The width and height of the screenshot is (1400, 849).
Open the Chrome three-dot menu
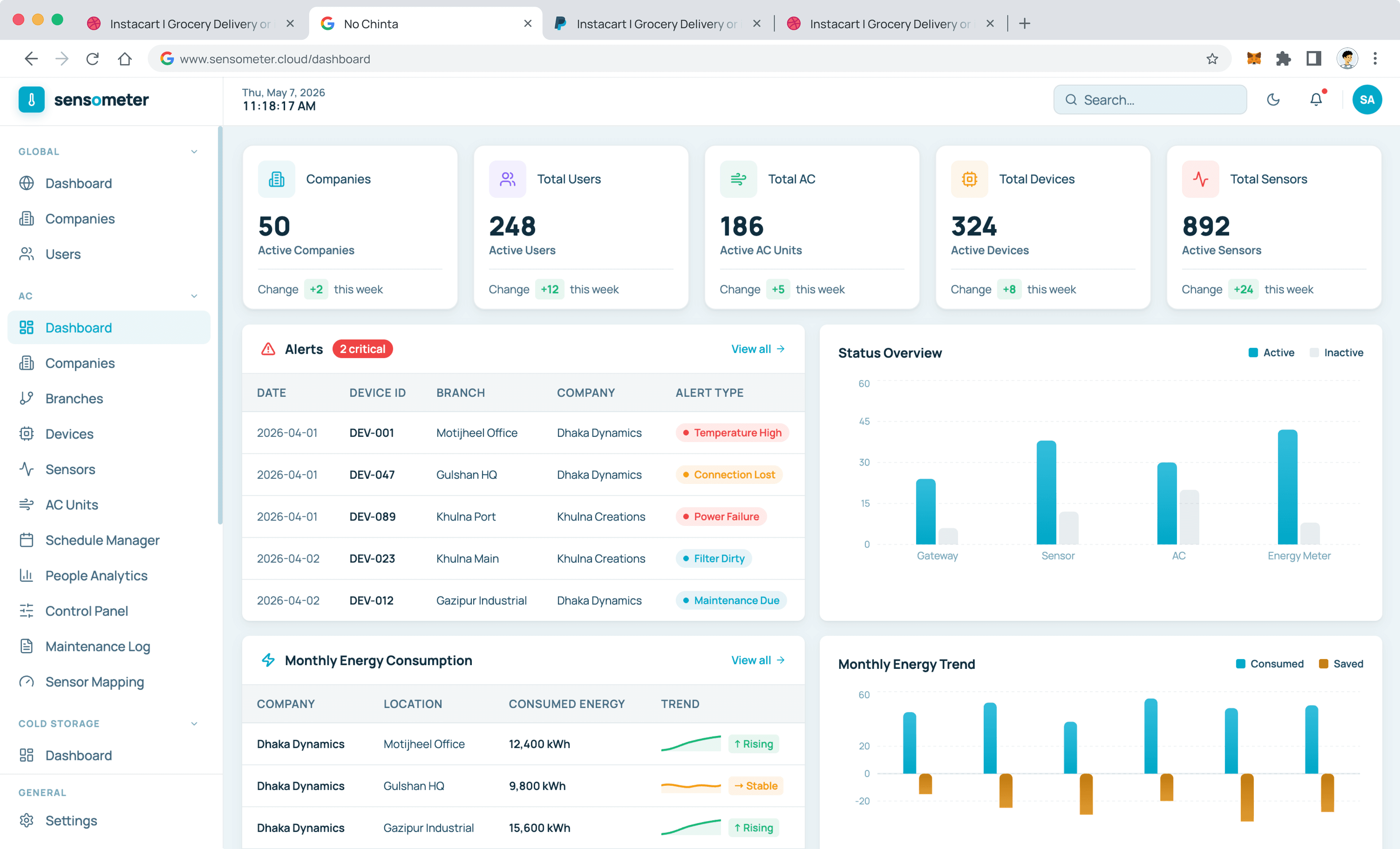point(1375,58)
